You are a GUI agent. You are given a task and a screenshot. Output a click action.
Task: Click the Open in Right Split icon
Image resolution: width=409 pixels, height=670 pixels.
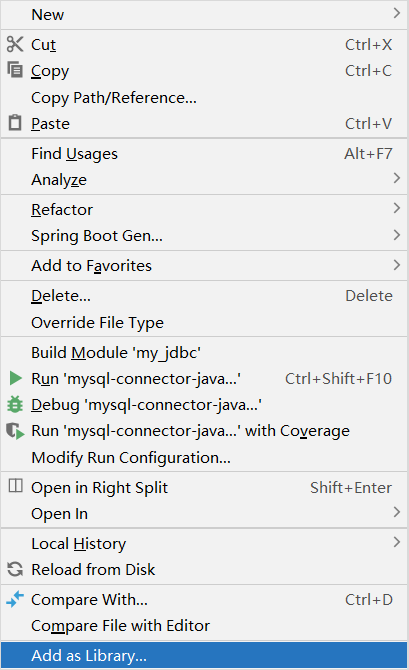pyautogui.click(x=15, y=486)
